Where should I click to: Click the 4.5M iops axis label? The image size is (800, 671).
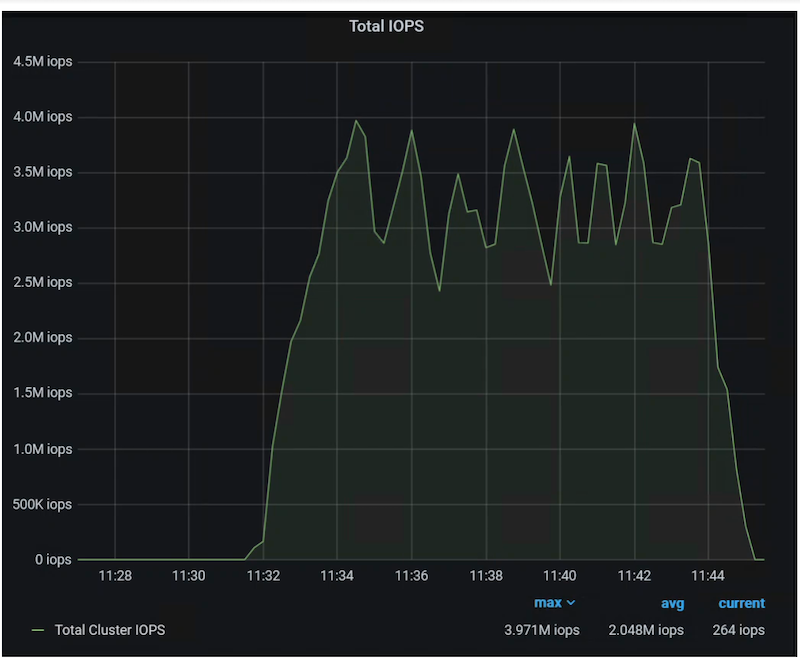tap(43, 62)
